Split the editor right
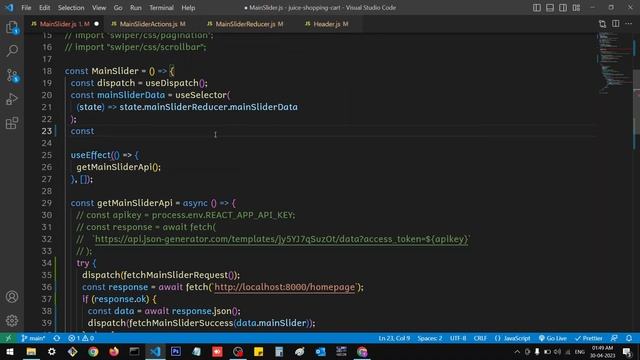This screenshot has height=360, width=640. 616,24
